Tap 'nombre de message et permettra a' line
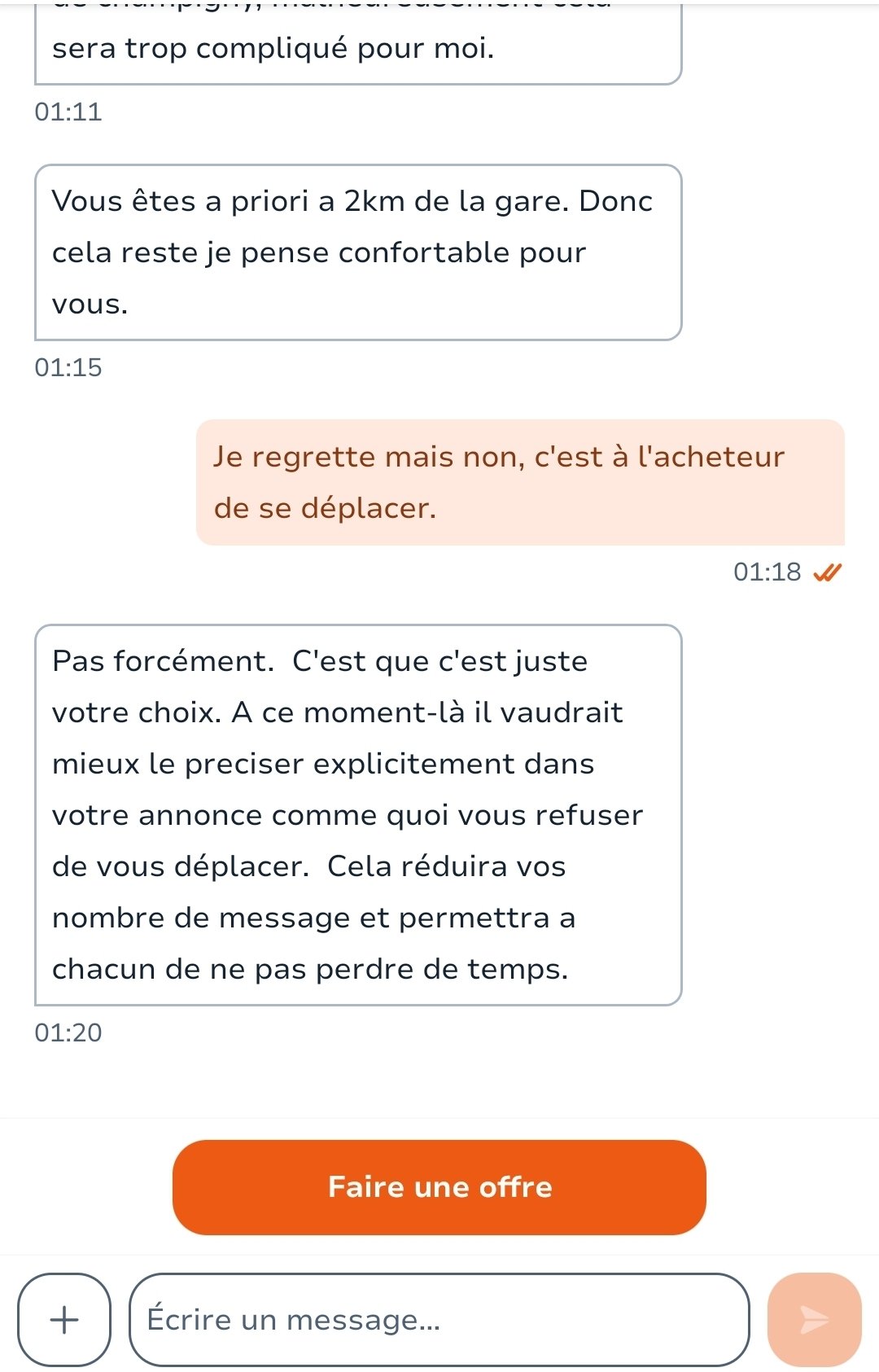 314,918
